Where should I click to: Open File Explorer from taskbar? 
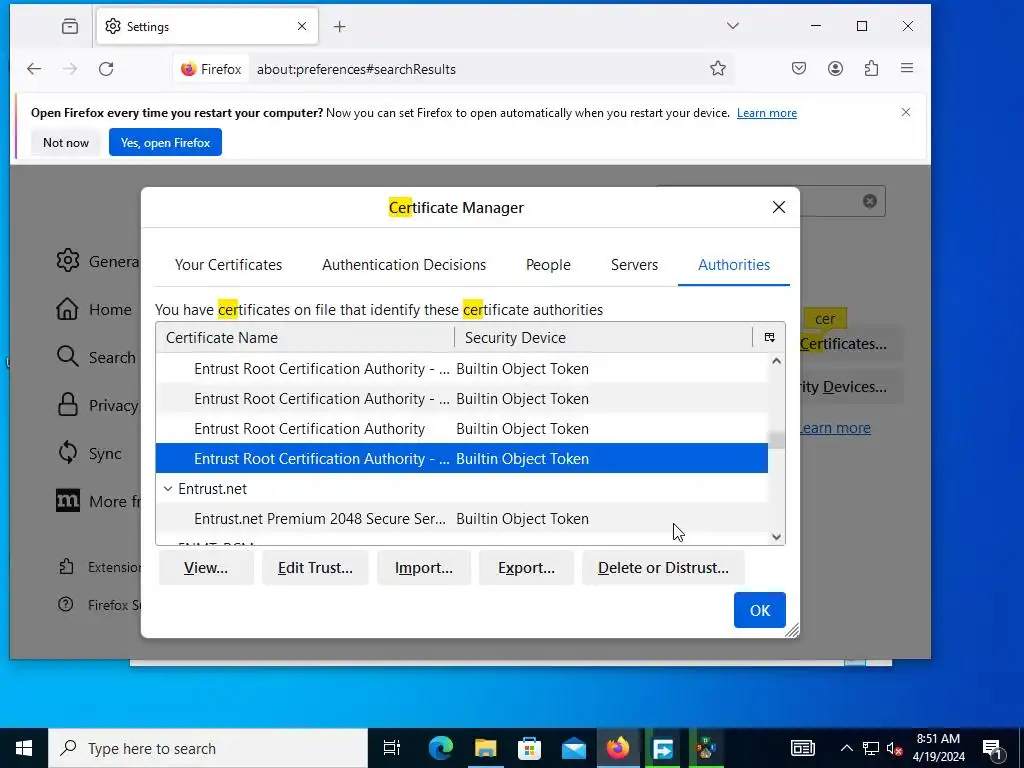click(x=485, y=748)
